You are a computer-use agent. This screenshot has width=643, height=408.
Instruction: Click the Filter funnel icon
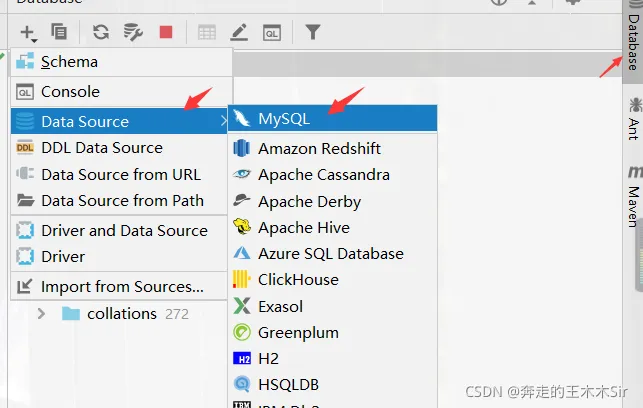pos(312,32)
